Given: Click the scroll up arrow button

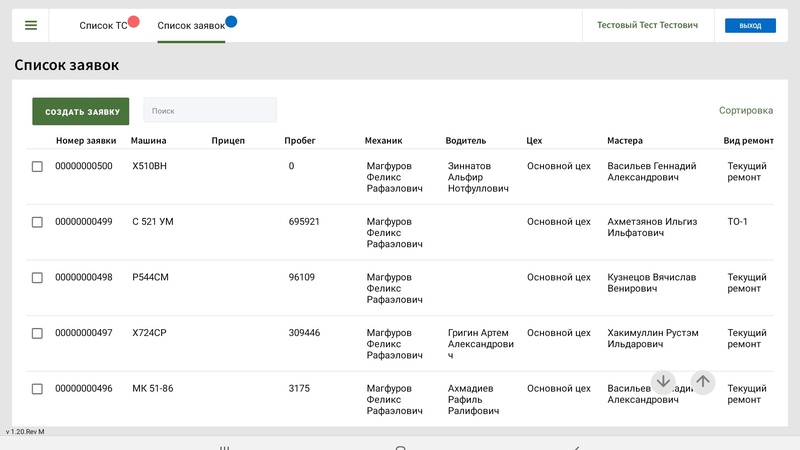Looking at the screenshot, I should point(703,382).
